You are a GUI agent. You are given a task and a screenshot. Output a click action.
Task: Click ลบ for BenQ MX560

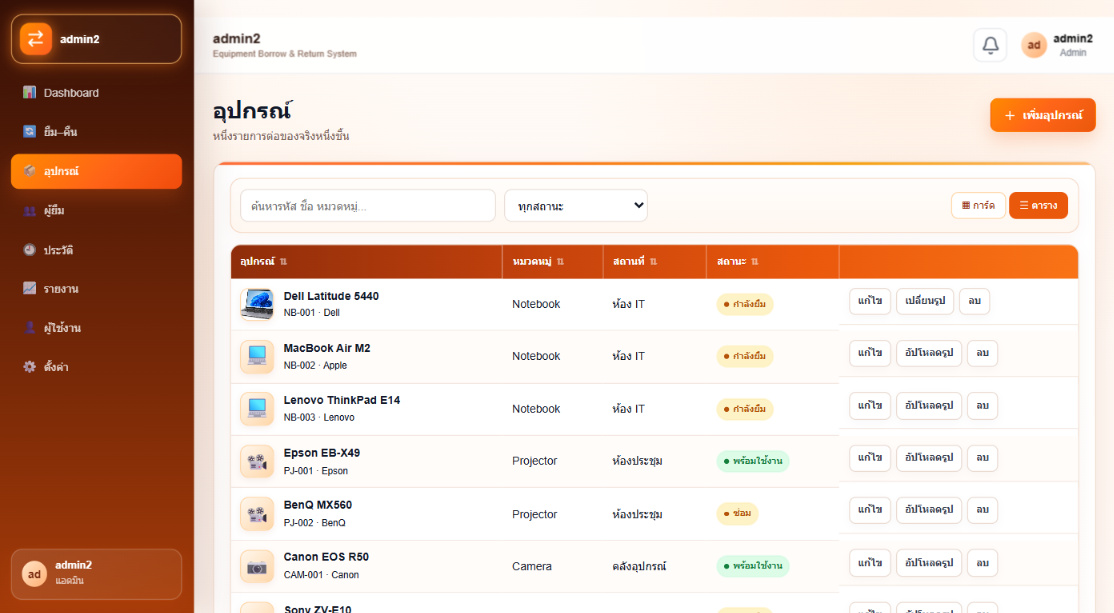[983, 510]
